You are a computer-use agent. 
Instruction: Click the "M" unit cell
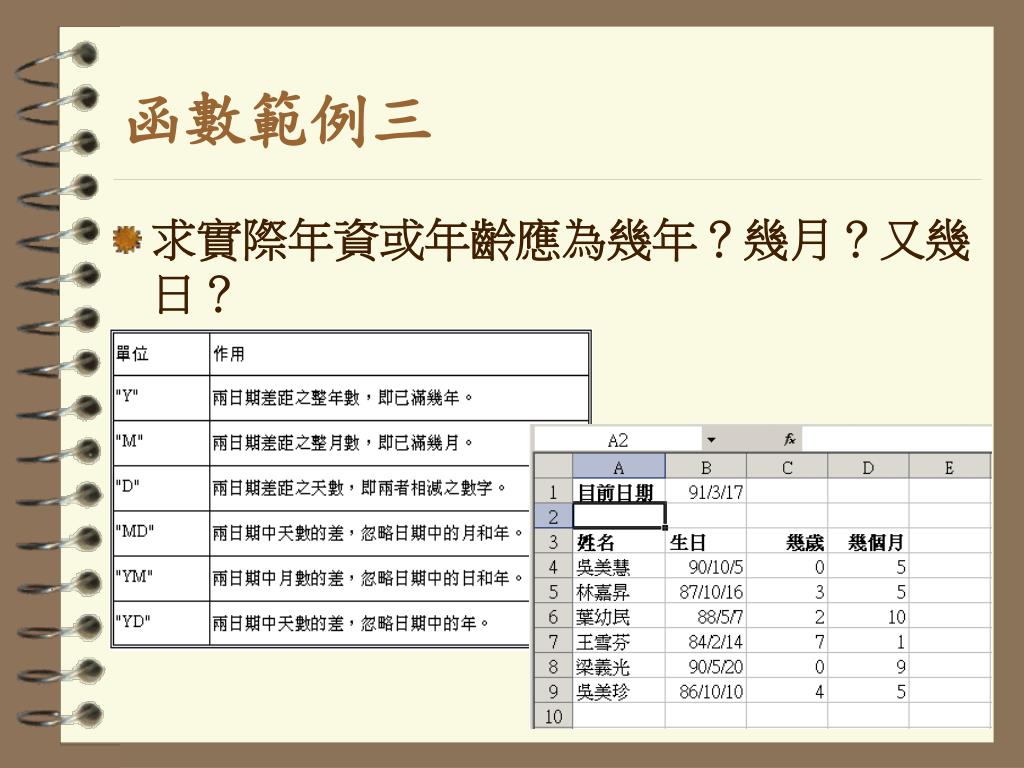(x=161, y=443)
